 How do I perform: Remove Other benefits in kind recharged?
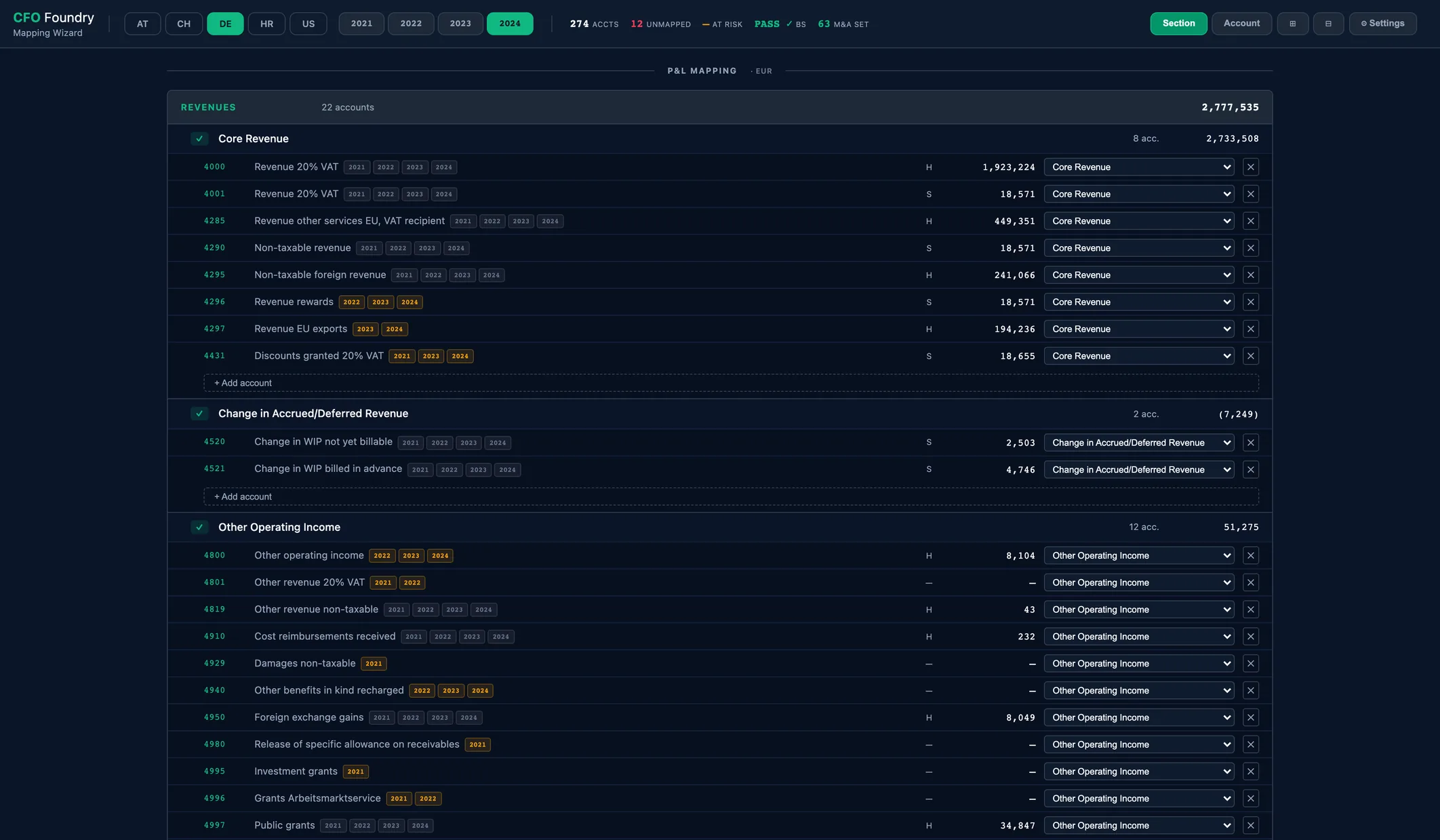pyautogui.click(x=1251, y=690)
